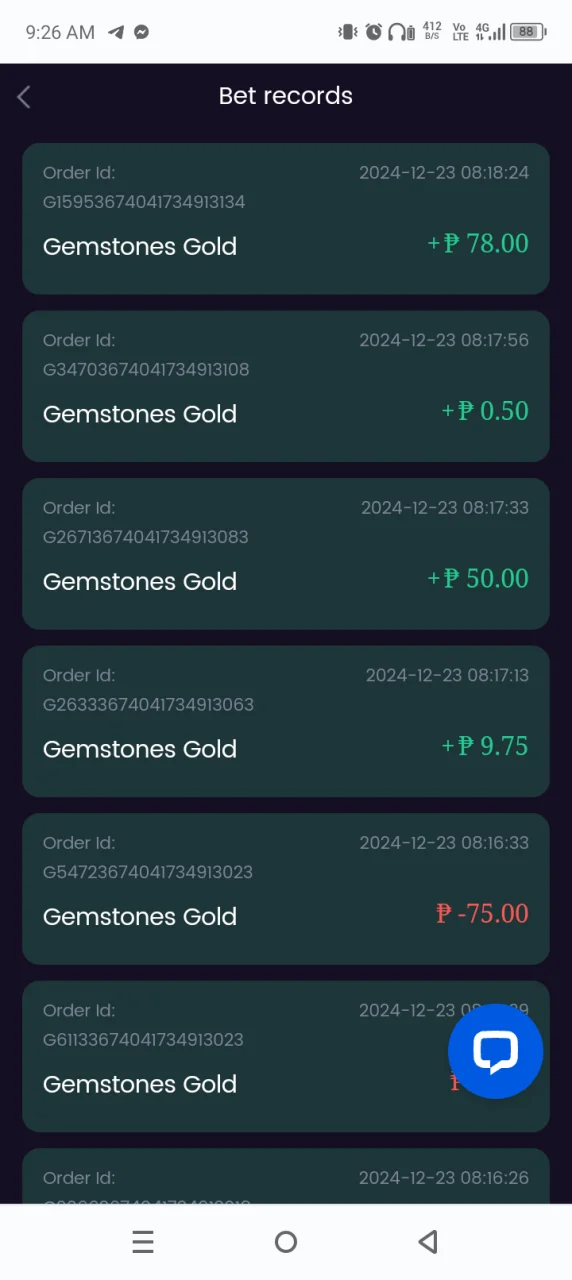
Task: Open the blue live chat bubble
Action: [x=495, y=1051]
